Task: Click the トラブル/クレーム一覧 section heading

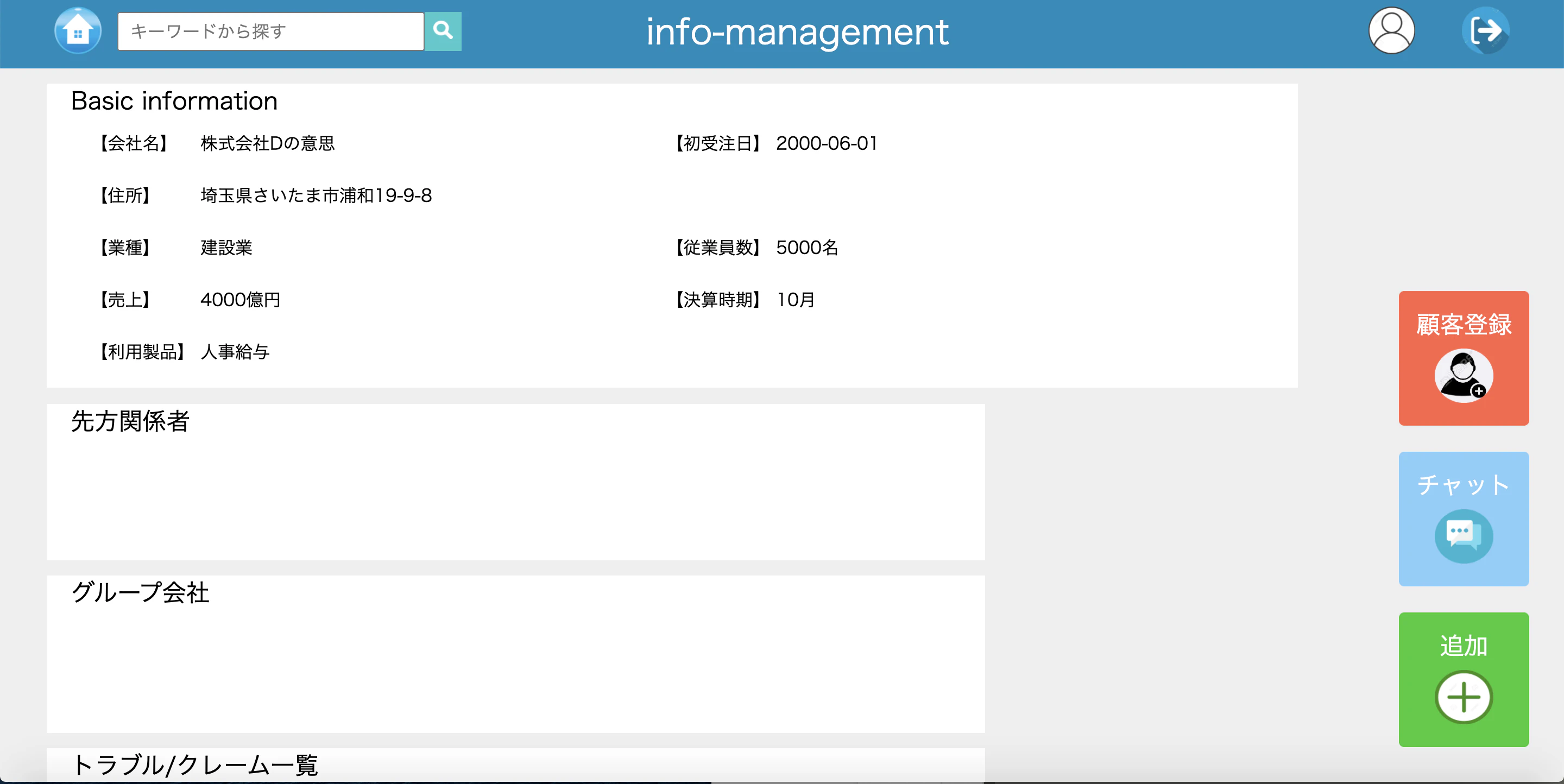Action: (195, 764)
